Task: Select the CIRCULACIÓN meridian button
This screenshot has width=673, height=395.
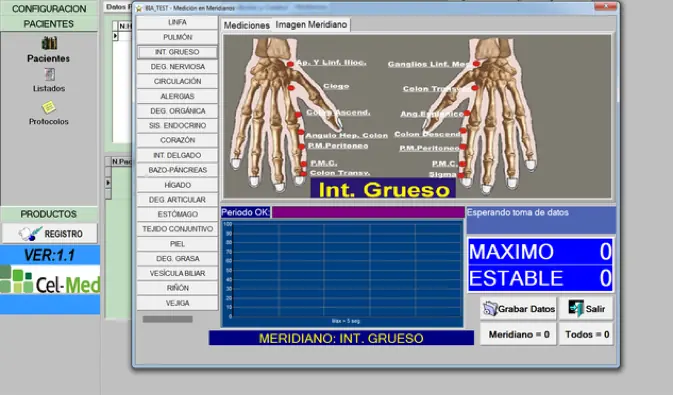Action: tap(177, 81)
